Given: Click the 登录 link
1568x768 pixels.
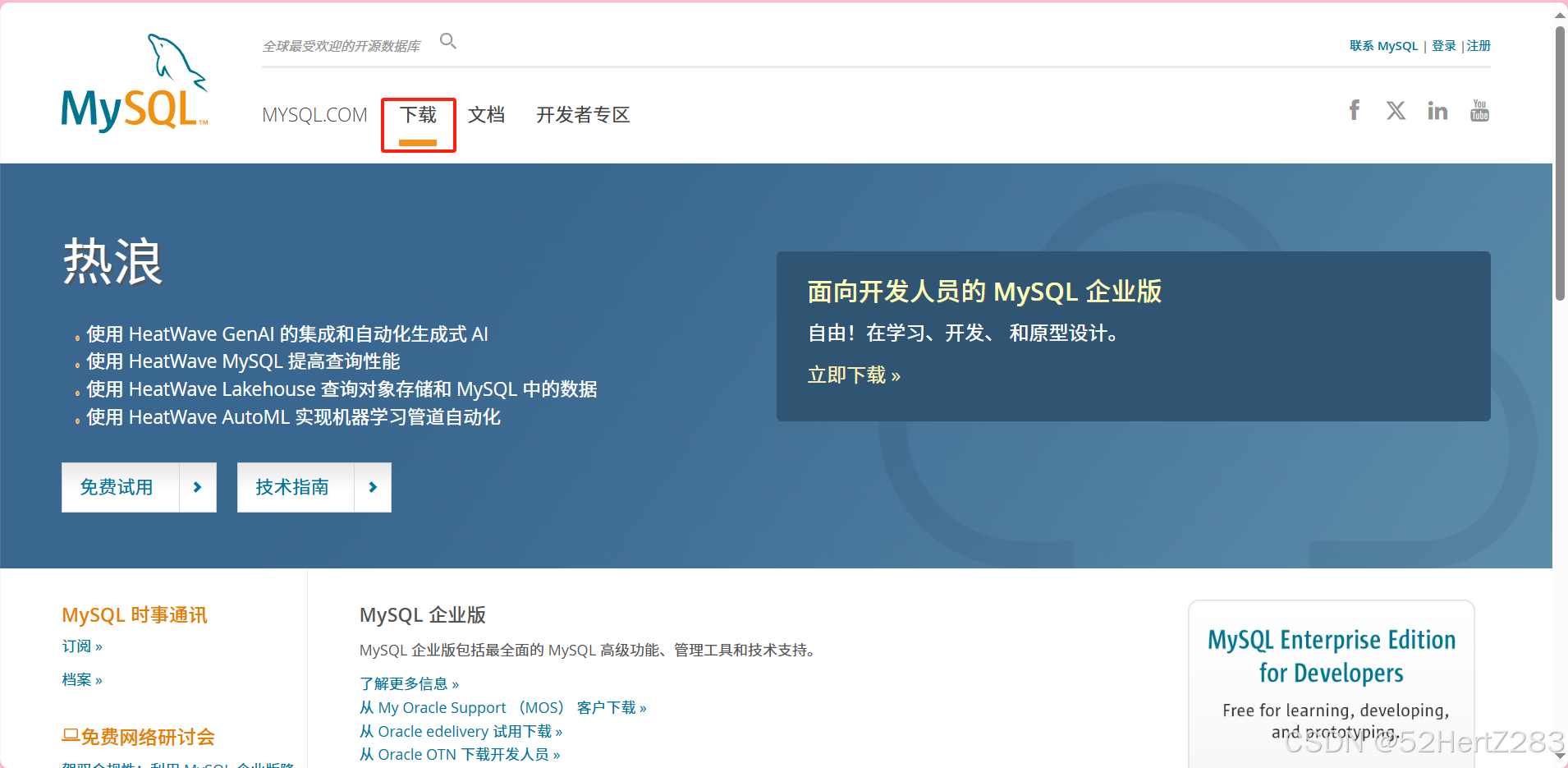Looking at the screenshot, I should pyautogui.click(x=1443, y=46).
